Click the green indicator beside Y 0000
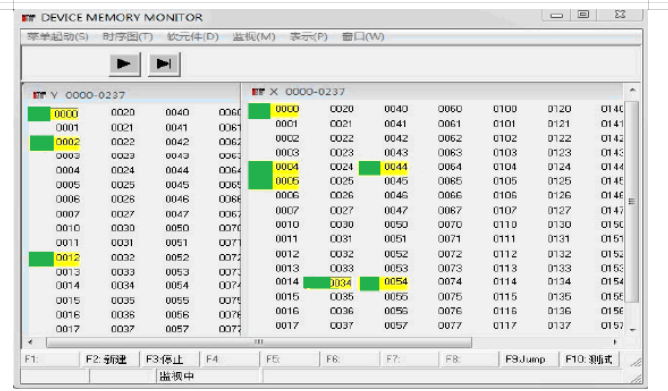This screenshot has width=668, height=391. click(39, 114)
